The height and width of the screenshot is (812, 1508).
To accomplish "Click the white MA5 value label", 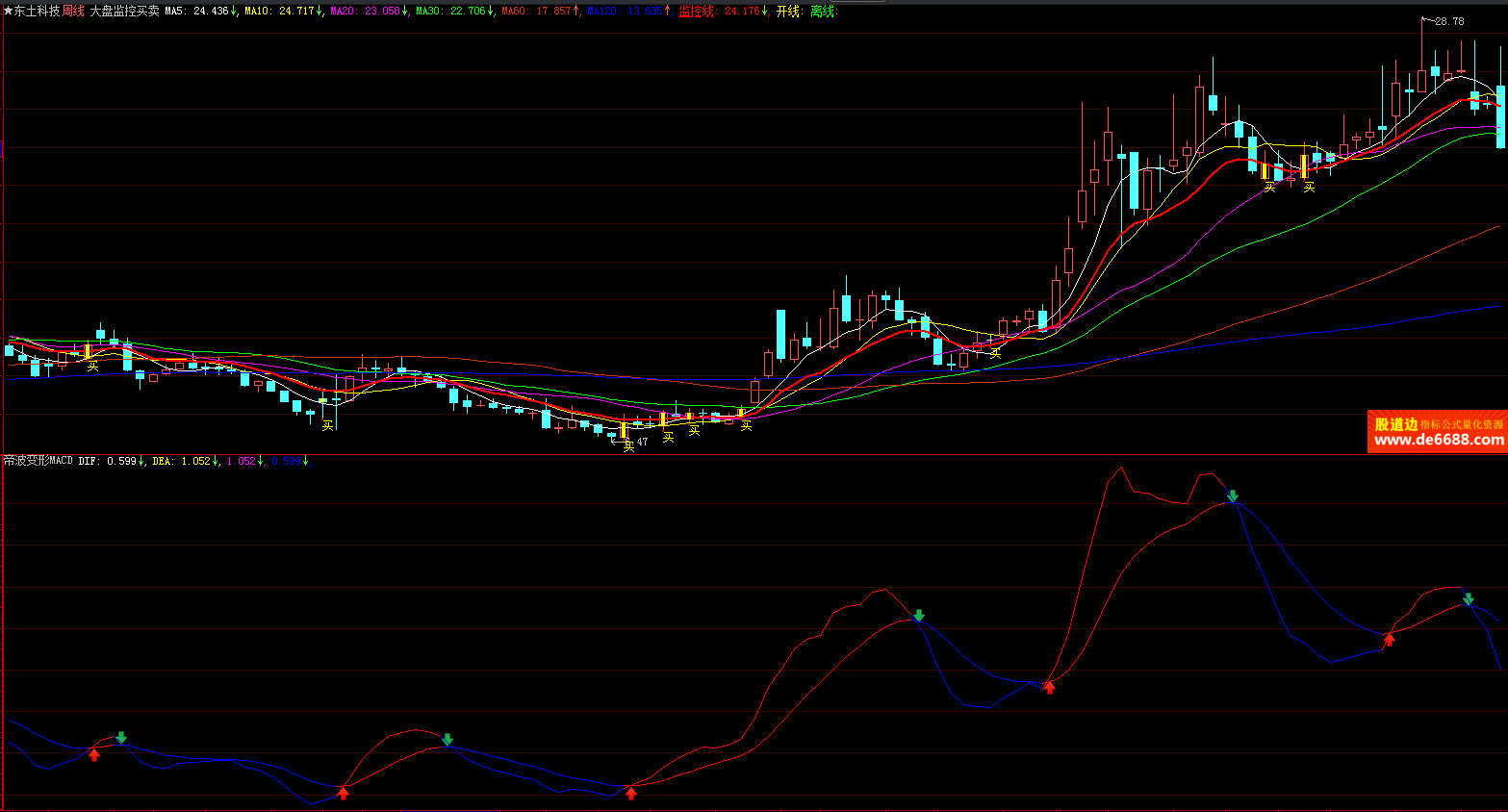I will (x=196, y=12).
